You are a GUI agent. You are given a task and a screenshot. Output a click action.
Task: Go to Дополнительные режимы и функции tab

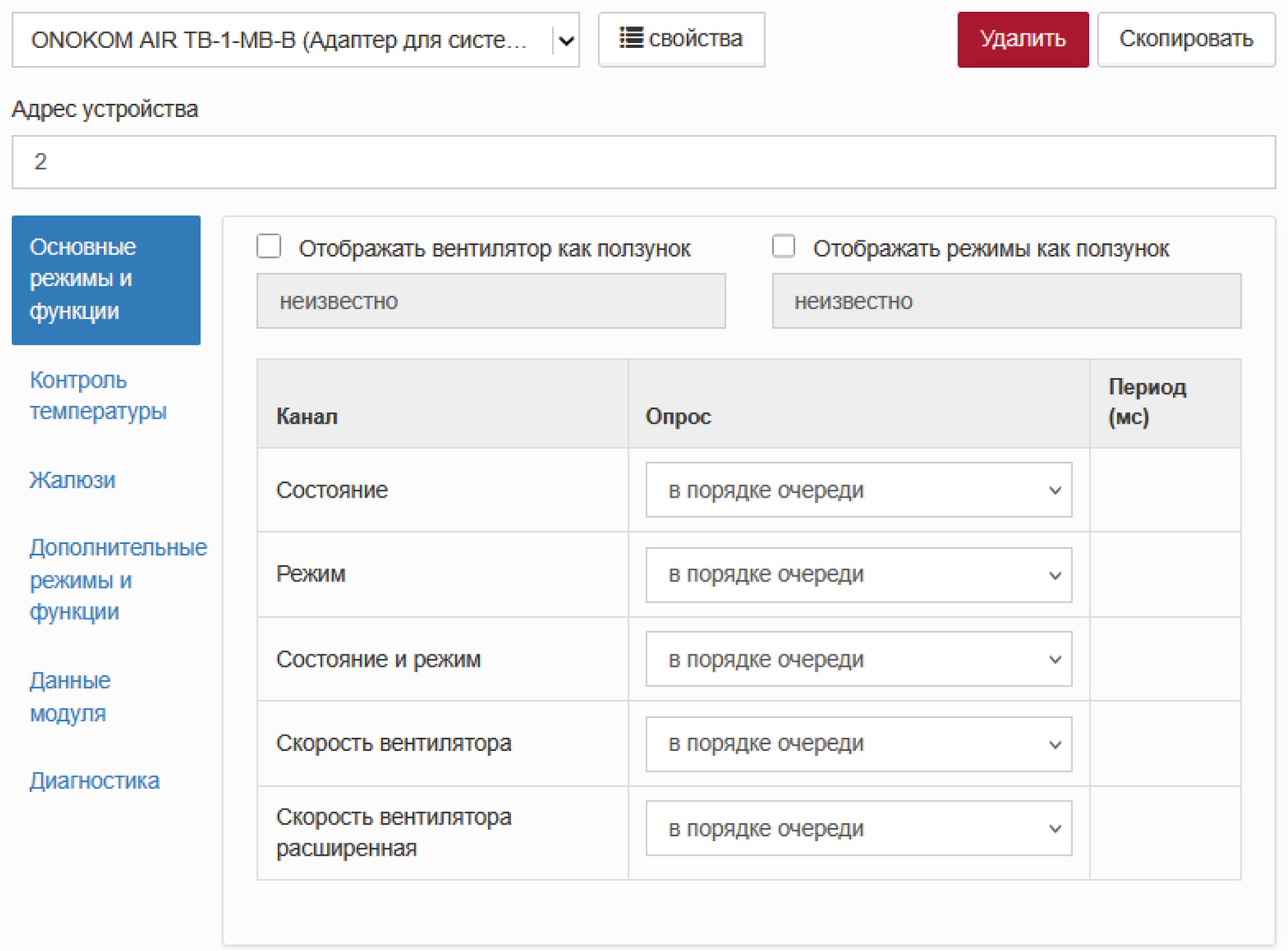[118, 580]
